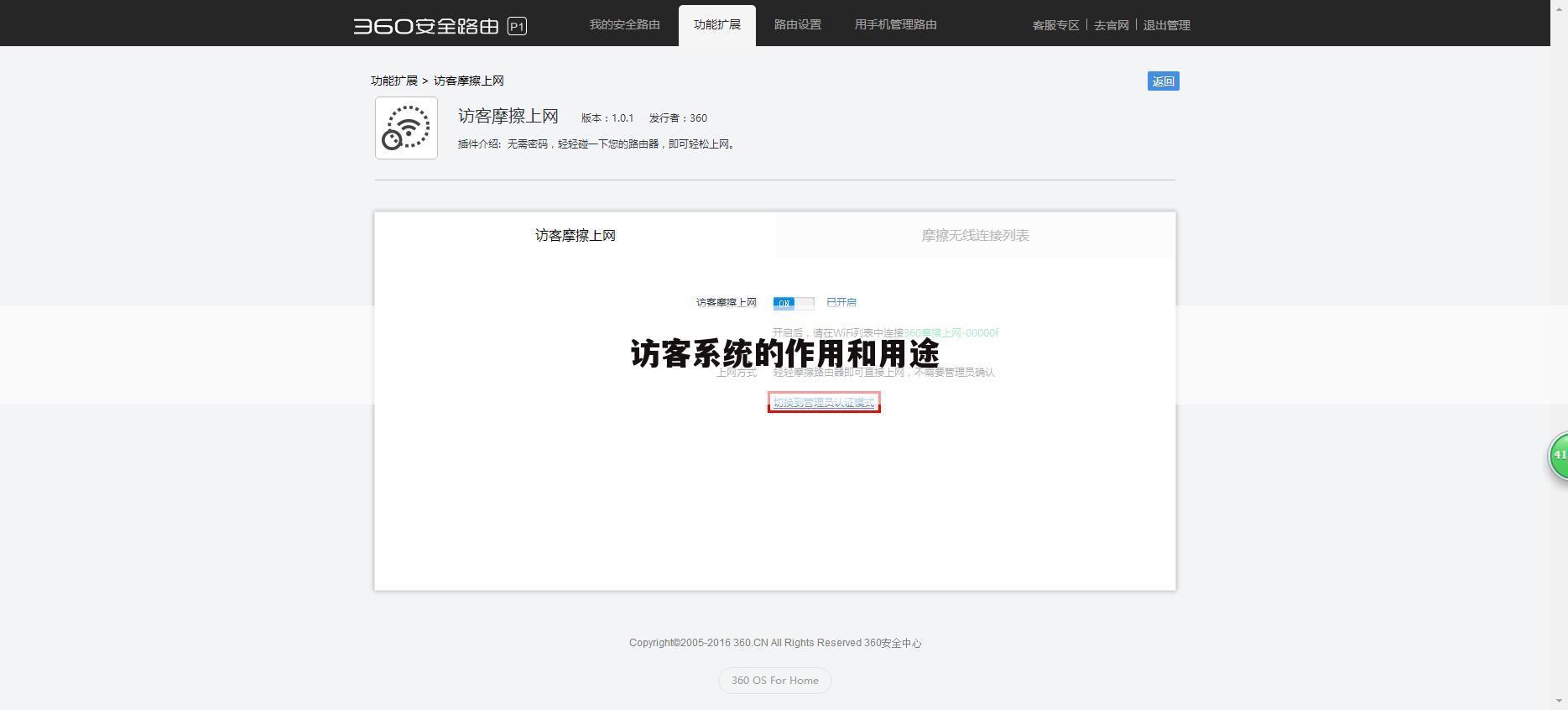Click the 访客摩擦上网 plugin icon

point(406,128)
